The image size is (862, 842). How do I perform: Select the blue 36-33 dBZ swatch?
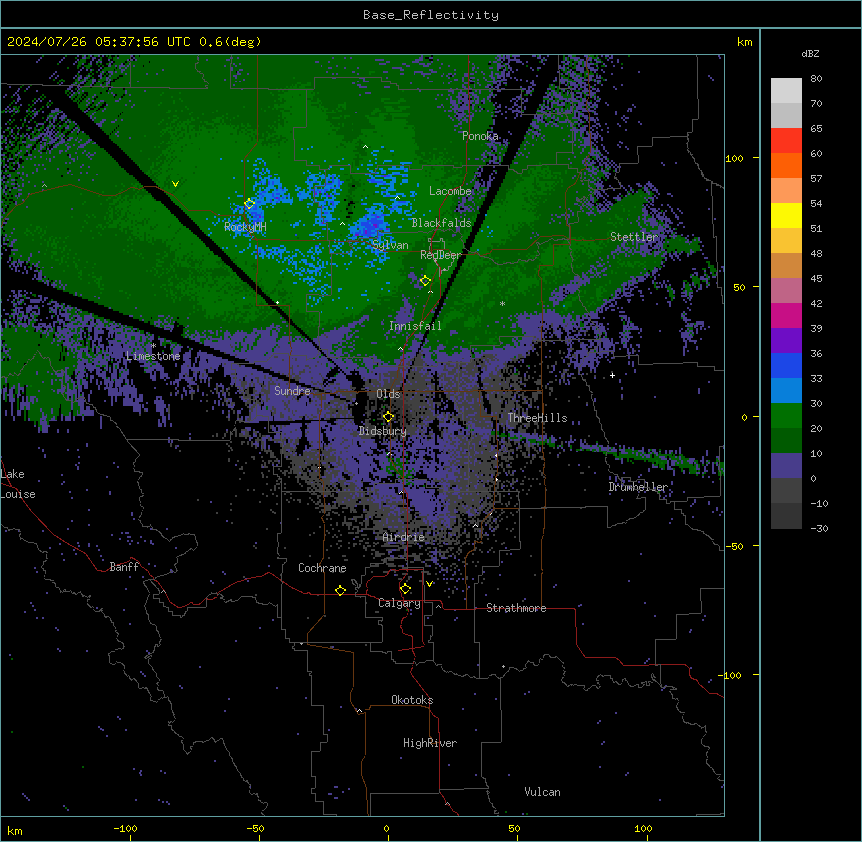click(x=786, y=365)
